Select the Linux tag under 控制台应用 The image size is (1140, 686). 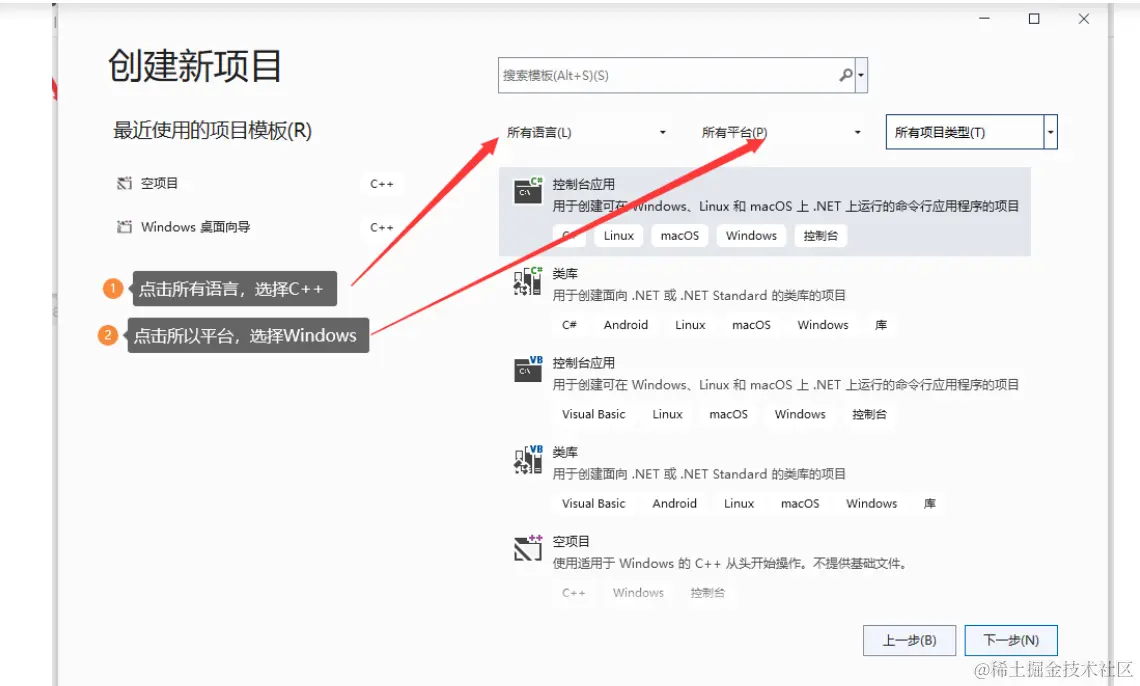pyautogui.click(x=618, y=235)
